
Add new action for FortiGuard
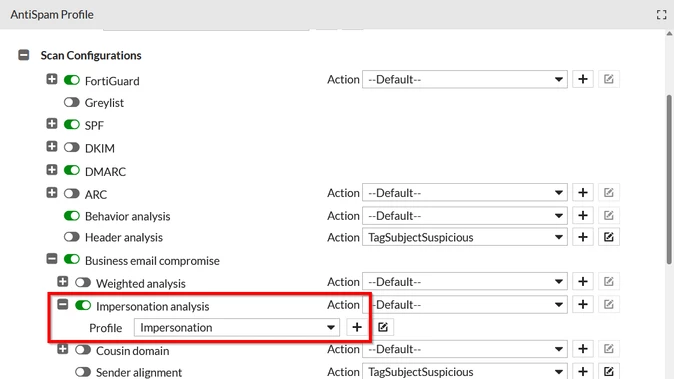[x=583, y=79]
